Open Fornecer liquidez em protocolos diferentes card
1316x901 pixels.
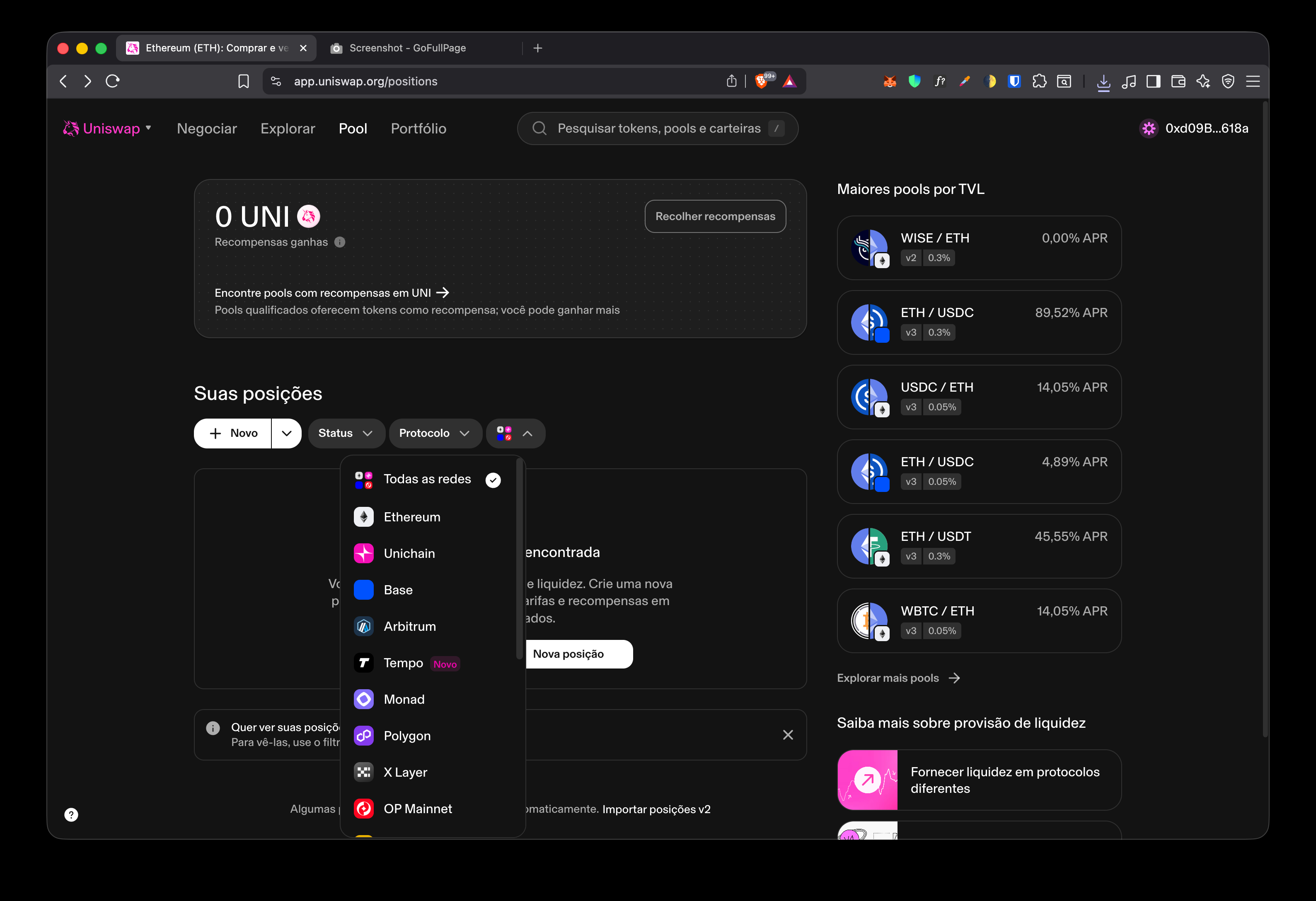tap(979, 780)
